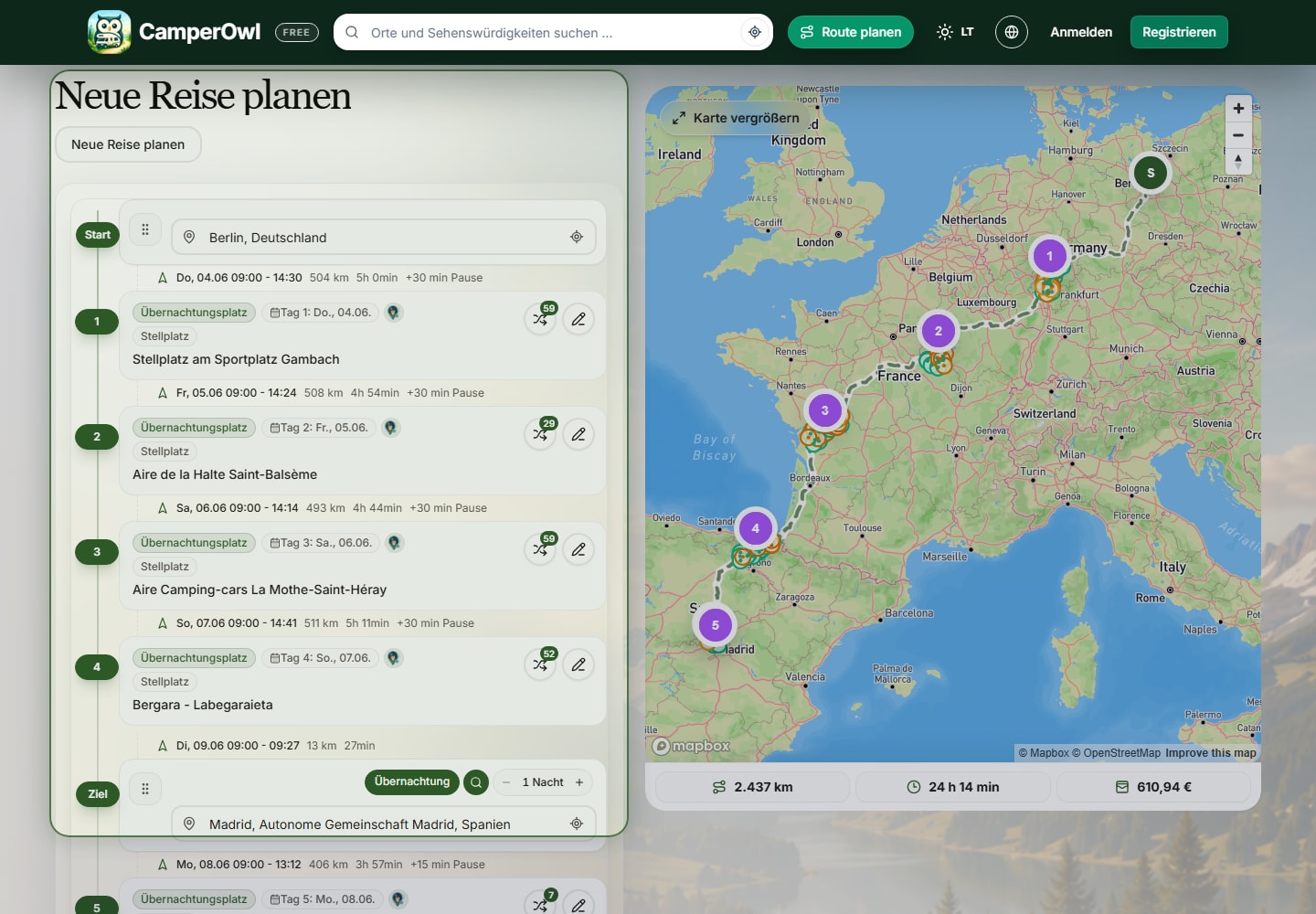1316x914 pixels.
Task: Click the map pin icon on Tag 1 row
Action: [393, 313]
